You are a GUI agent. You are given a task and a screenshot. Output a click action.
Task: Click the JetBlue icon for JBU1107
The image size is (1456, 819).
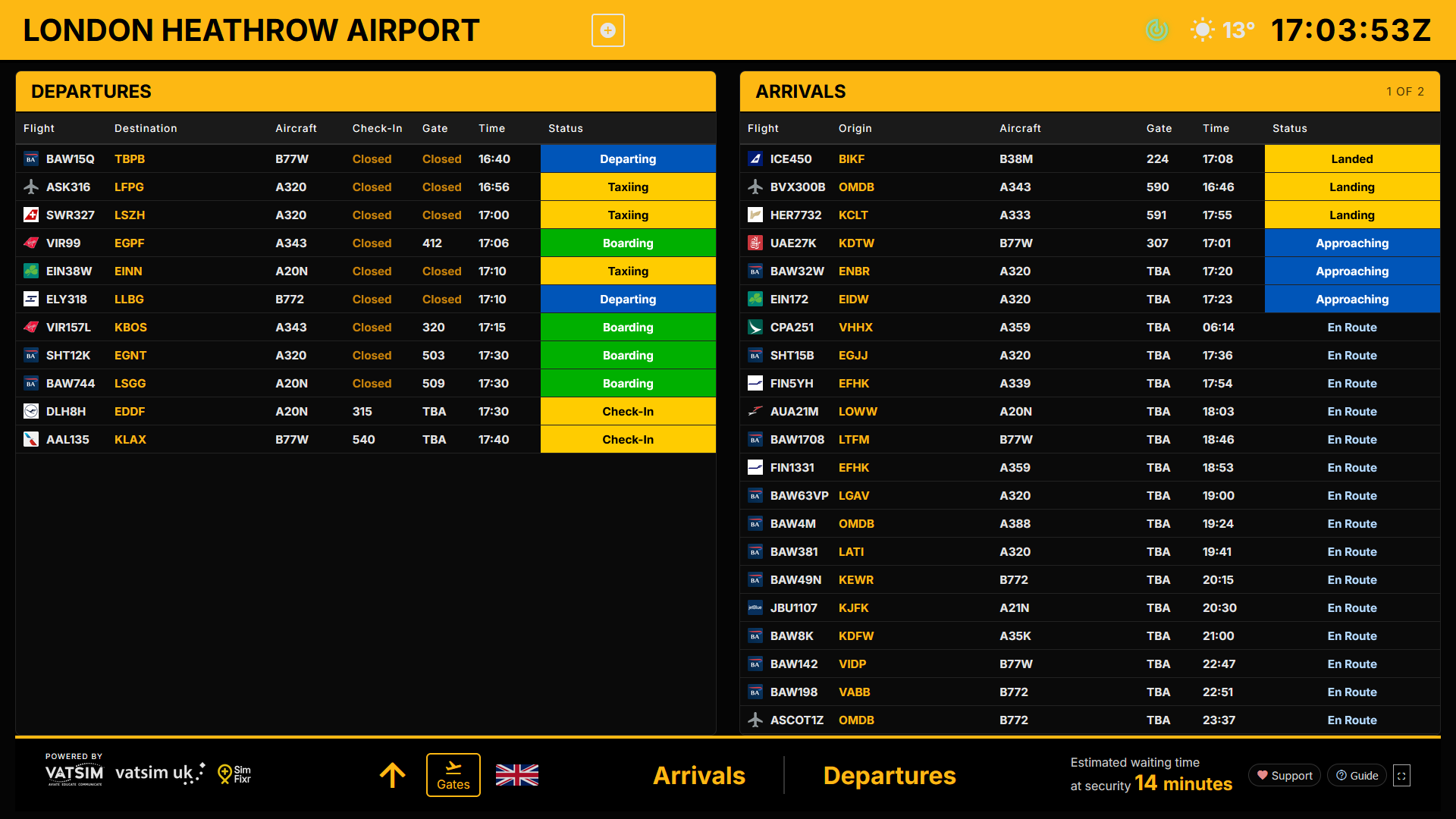pyautogui.click(x=755, y=608)
